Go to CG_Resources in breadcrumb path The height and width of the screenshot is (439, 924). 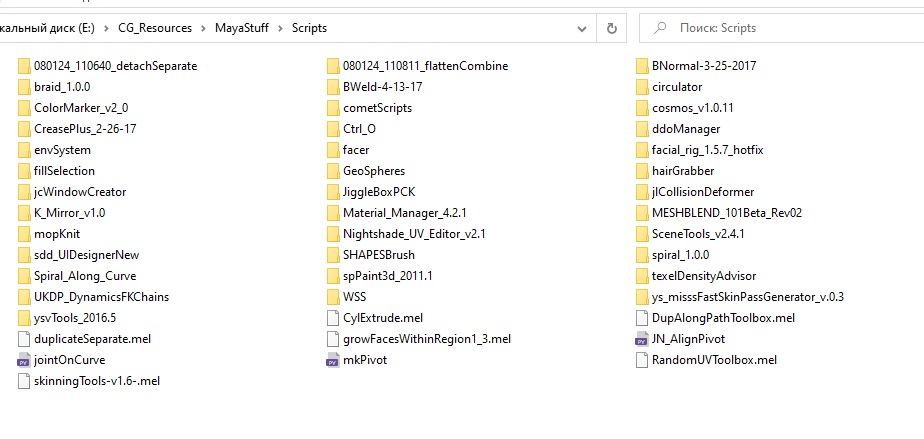pyautogui.click(x=155, y=28)
